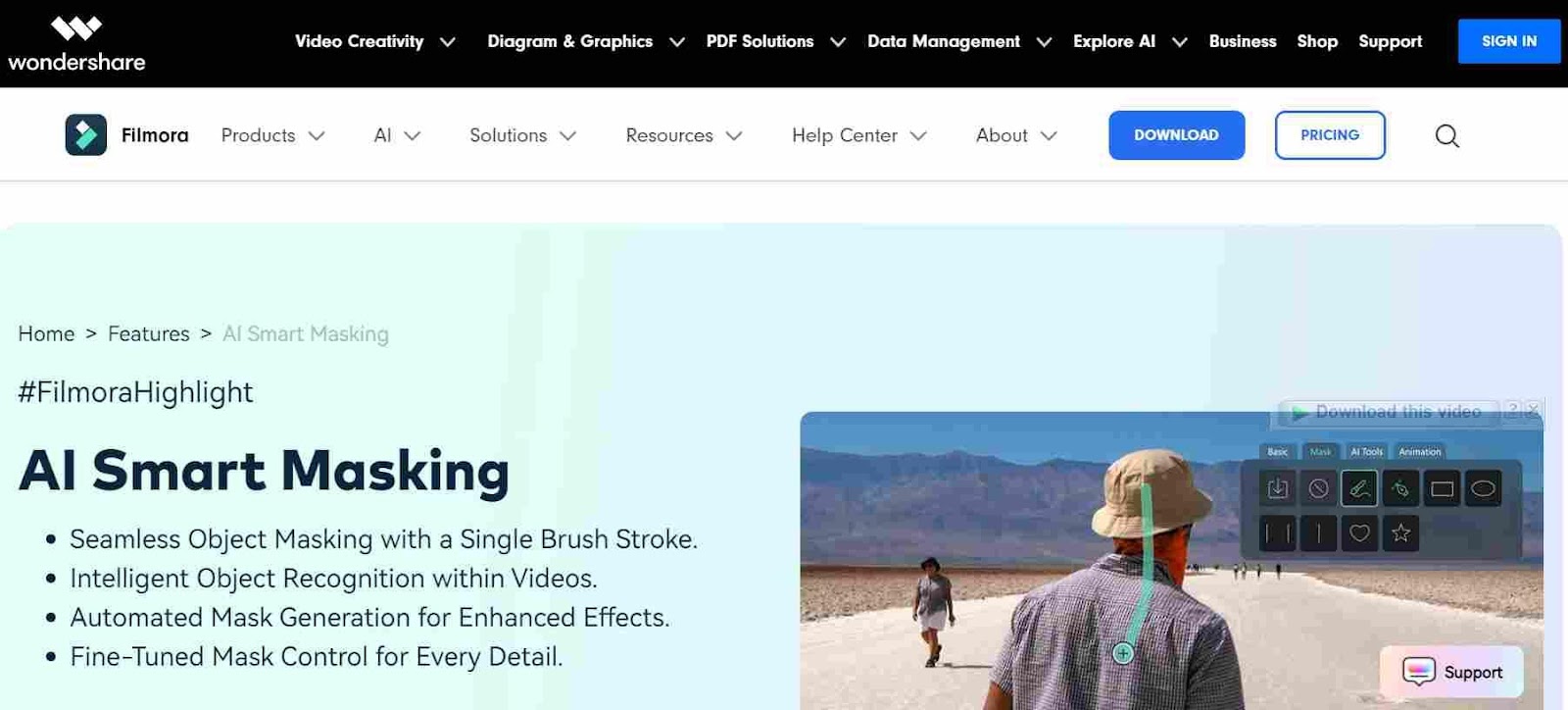
Task: Select the ellipse mask shape
Action: (1483, 488)
